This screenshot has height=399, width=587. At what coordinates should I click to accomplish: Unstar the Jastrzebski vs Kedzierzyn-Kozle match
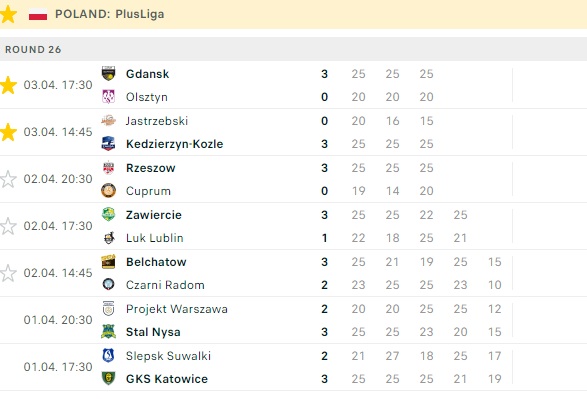coord(8,132)
